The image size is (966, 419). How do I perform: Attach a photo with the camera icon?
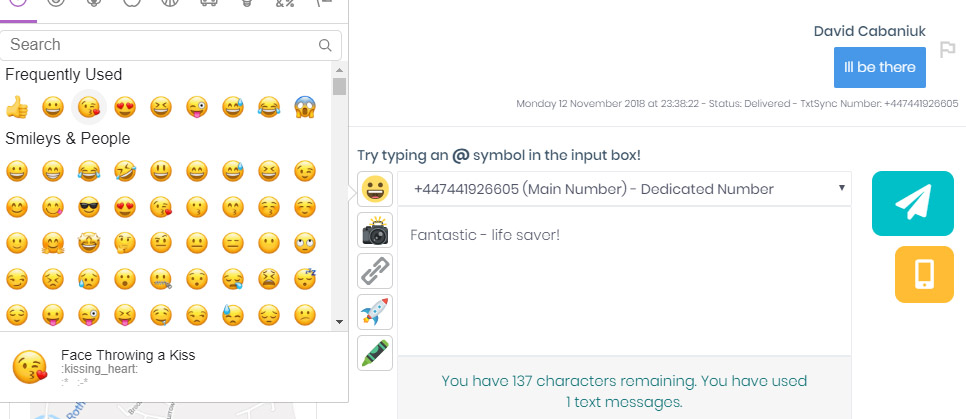pyautogui.click(x=375, y=230)
